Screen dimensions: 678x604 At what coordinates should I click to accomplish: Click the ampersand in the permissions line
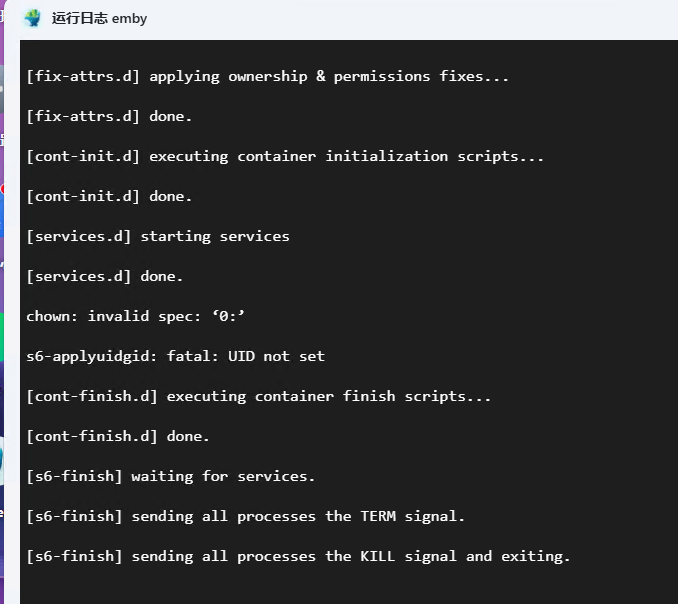coord(320,76)
